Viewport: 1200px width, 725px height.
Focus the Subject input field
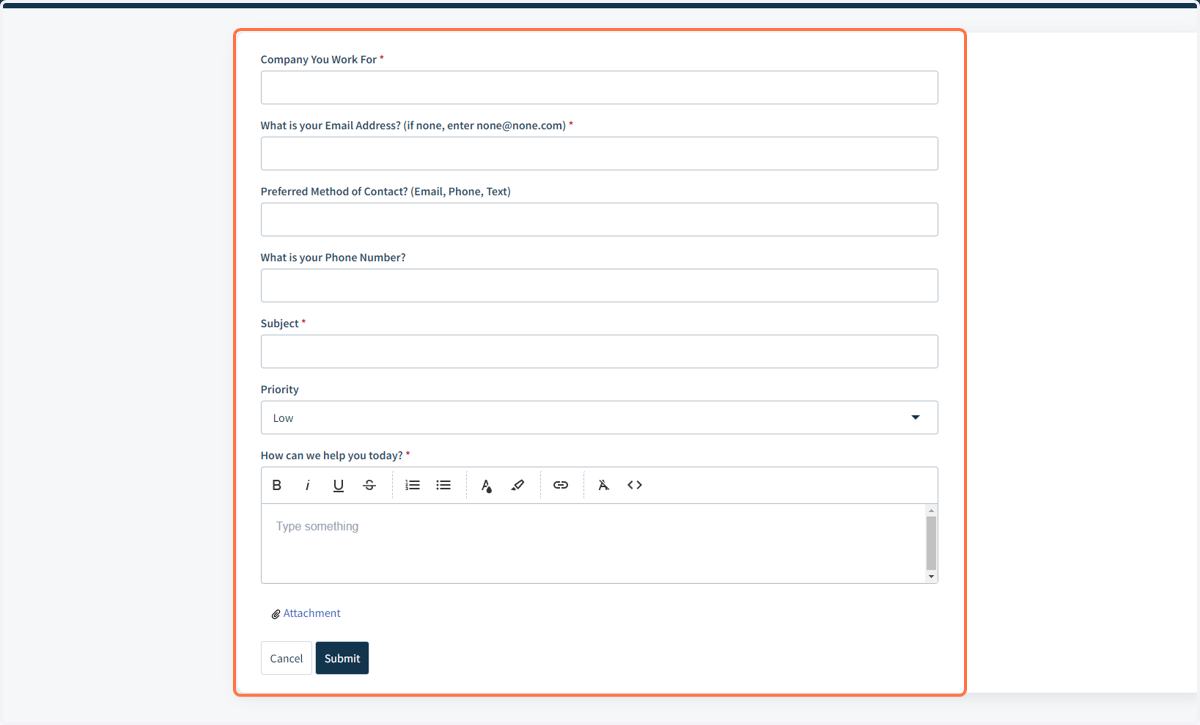pyautogui.click(x=599, y=351)
